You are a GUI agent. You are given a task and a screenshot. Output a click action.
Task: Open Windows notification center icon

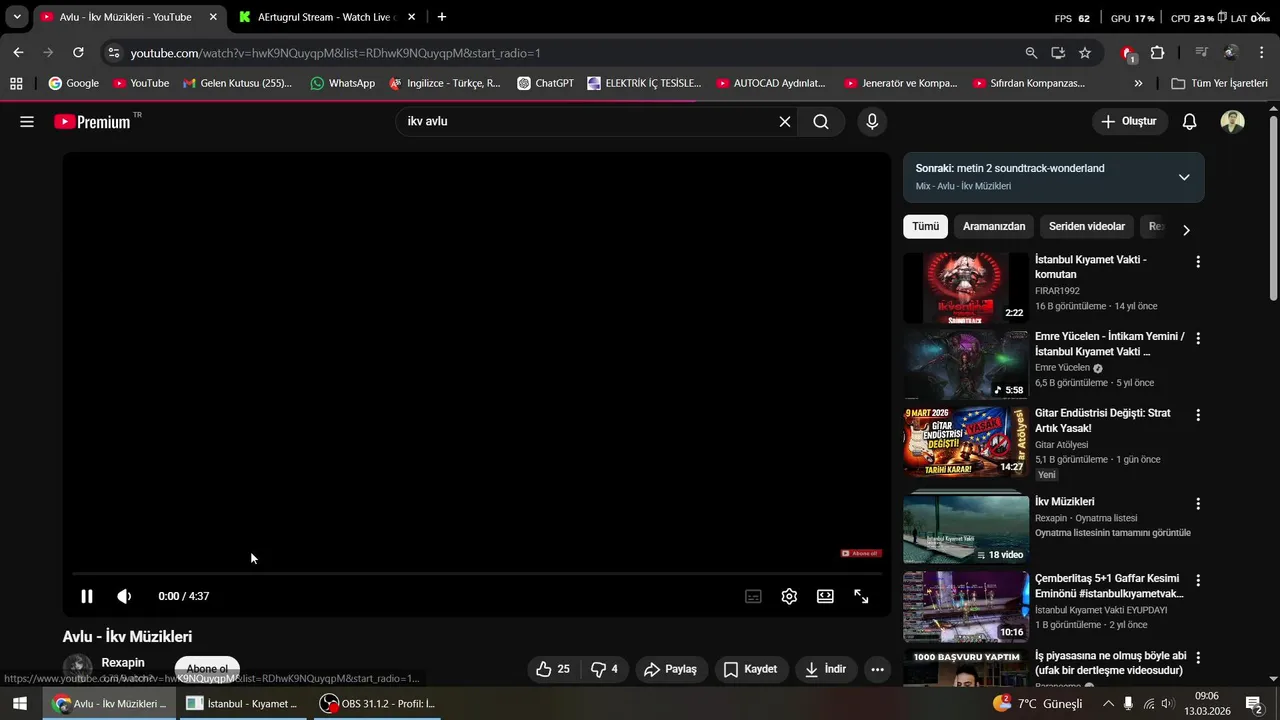tap(1253, 704)
